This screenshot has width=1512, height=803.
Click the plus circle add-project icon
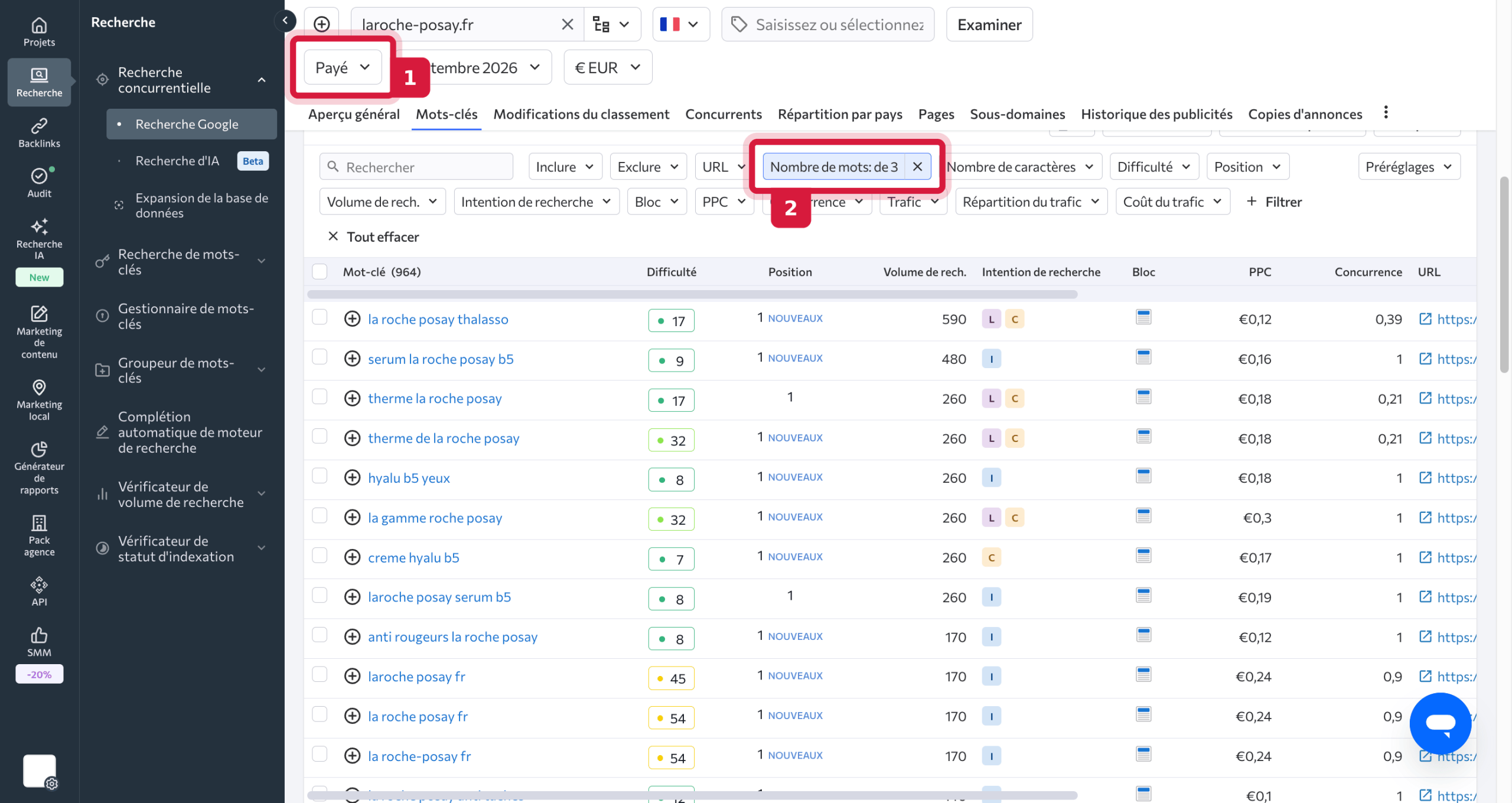pyautogui.click(x=322, y=24)
